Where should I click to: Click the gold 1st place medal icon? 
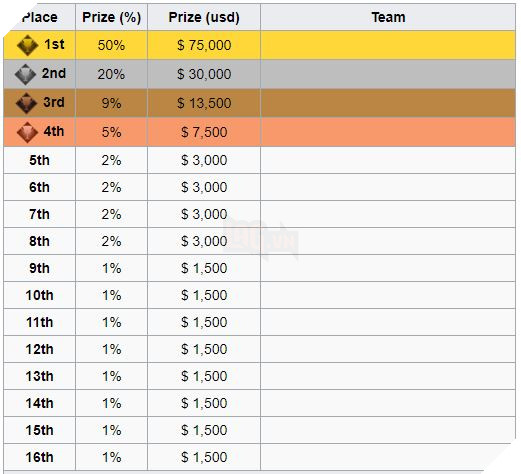[x=27, y=45]
